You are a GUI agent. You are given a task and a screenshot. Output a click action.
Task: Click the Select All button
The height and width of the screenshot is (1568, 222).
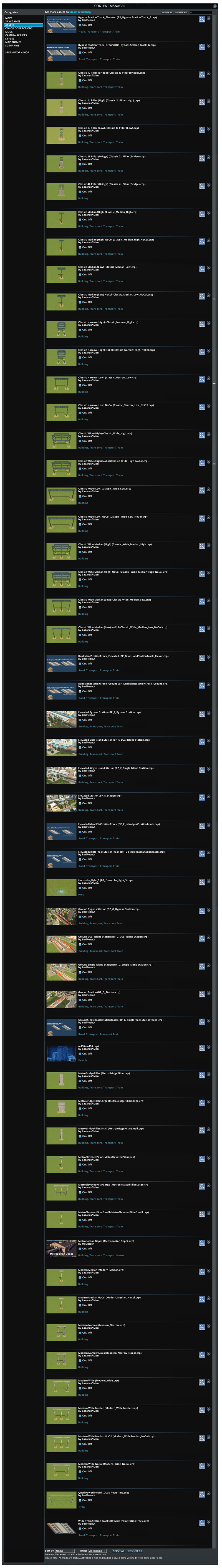tap(118, 1551)
